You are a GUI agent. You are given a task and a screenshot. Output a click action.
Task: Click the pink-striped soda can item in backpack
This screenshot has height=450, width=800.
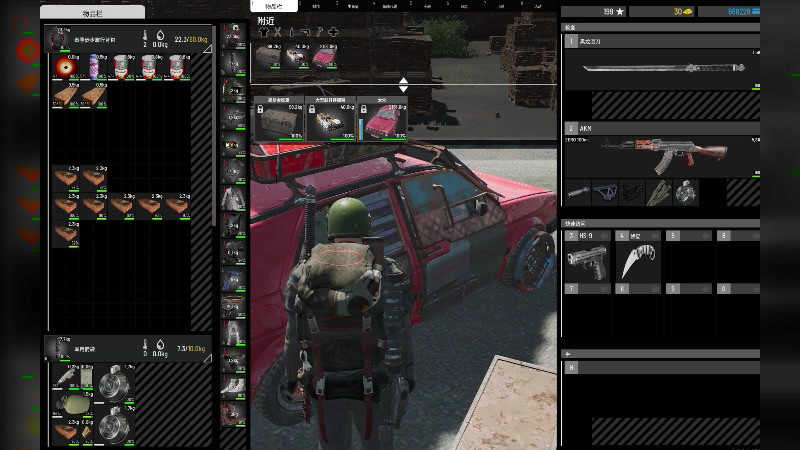(x=94, y=67)
